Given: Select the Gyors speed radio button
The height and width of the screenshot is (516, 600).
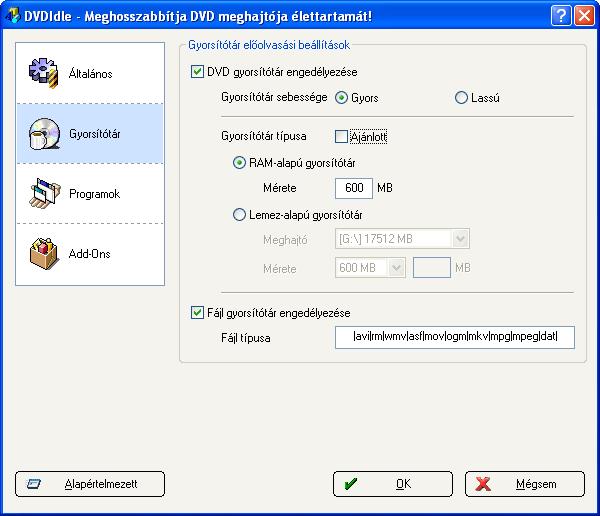Looking at the screenshot, I should [341, 98].
